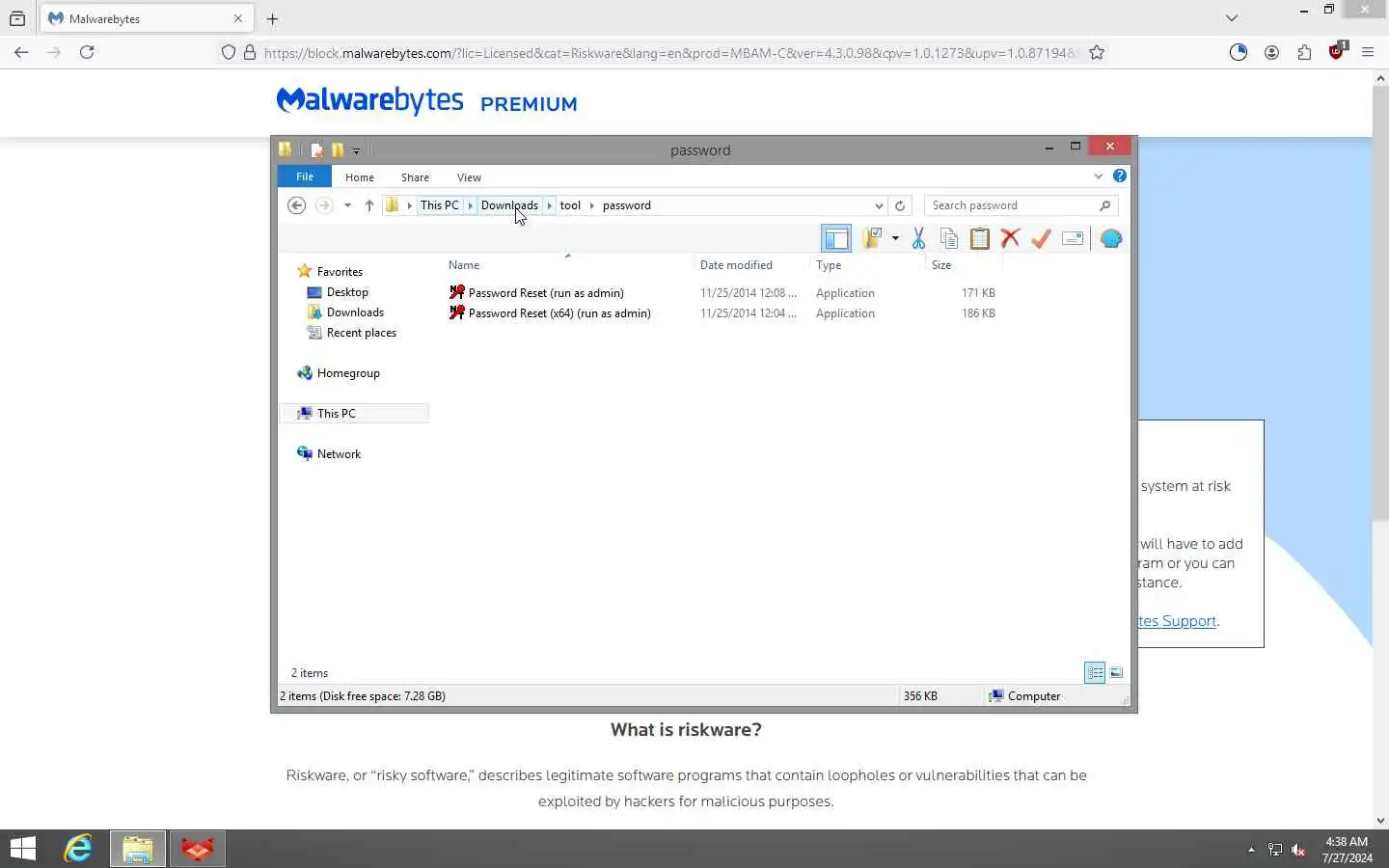
Task: Click the properties icon in quick access toolbar
Action: point(316,149)
